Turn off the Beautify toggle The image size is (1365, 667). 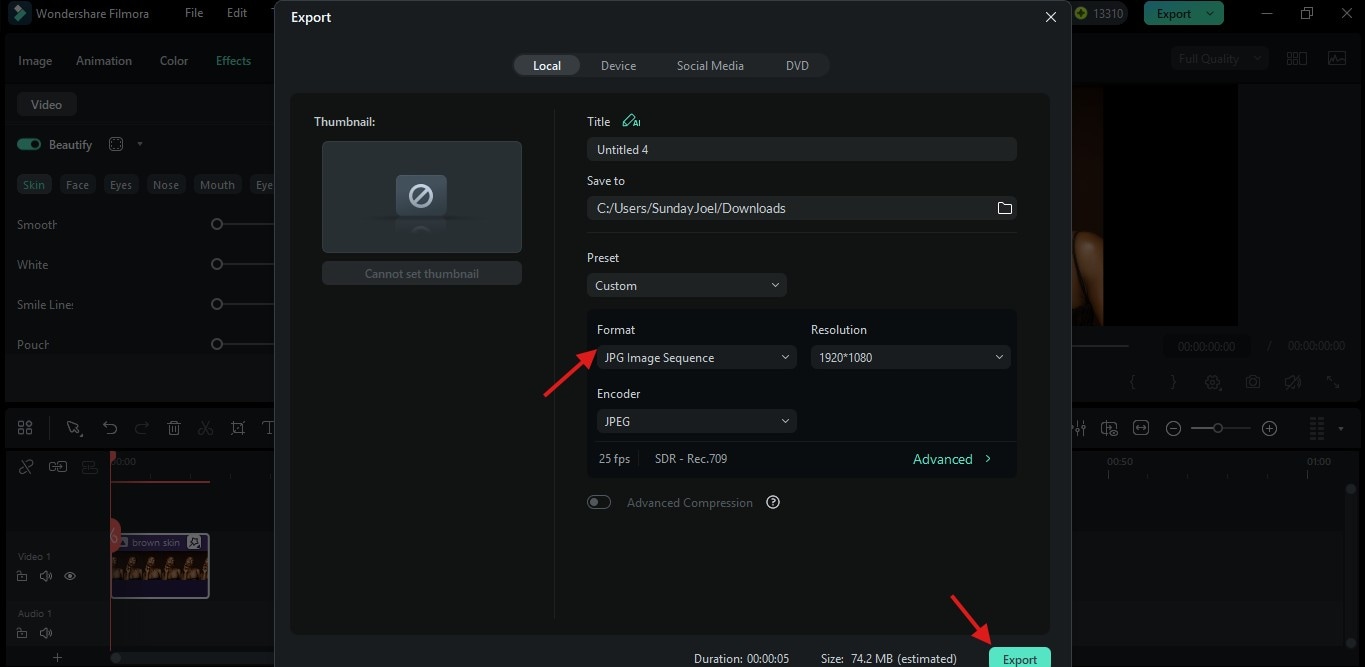tap(29, 144)
